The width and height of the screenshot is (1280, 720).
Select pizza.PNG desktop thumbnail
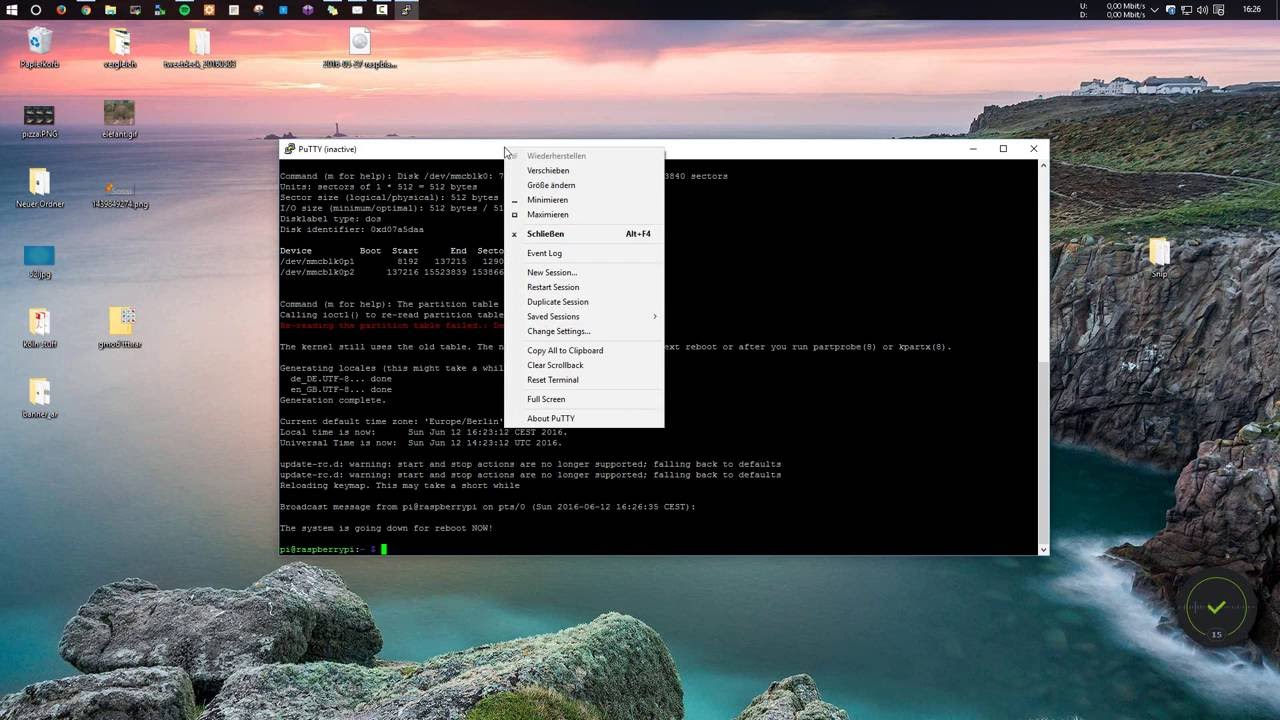click(39, 121)
